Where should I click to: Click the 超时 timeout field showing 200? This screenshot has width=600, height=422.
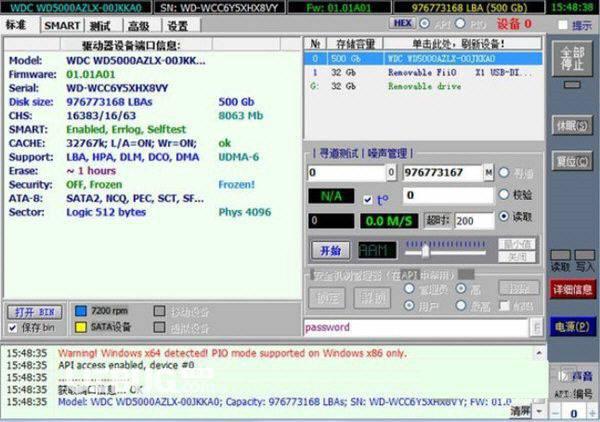[x=474, y=220]
